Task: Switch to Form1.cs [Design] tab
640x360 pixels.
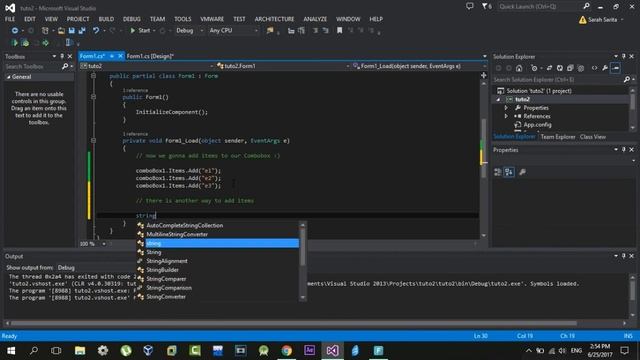Action: (150, 56)
